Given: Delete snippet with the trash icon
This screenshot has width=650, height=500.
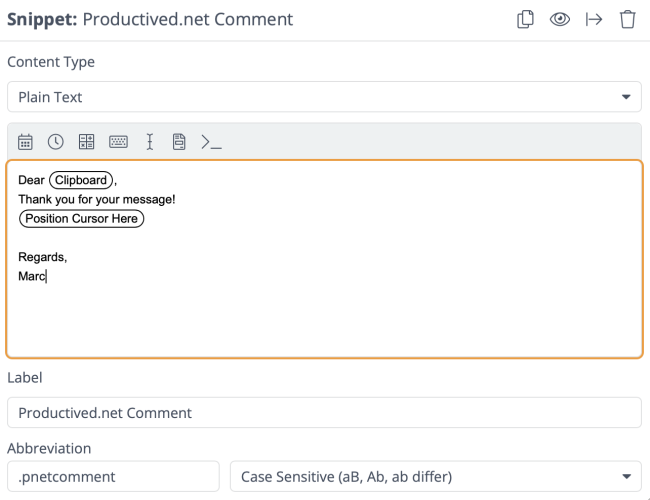Looking at the screenshot, I should 628,19.
